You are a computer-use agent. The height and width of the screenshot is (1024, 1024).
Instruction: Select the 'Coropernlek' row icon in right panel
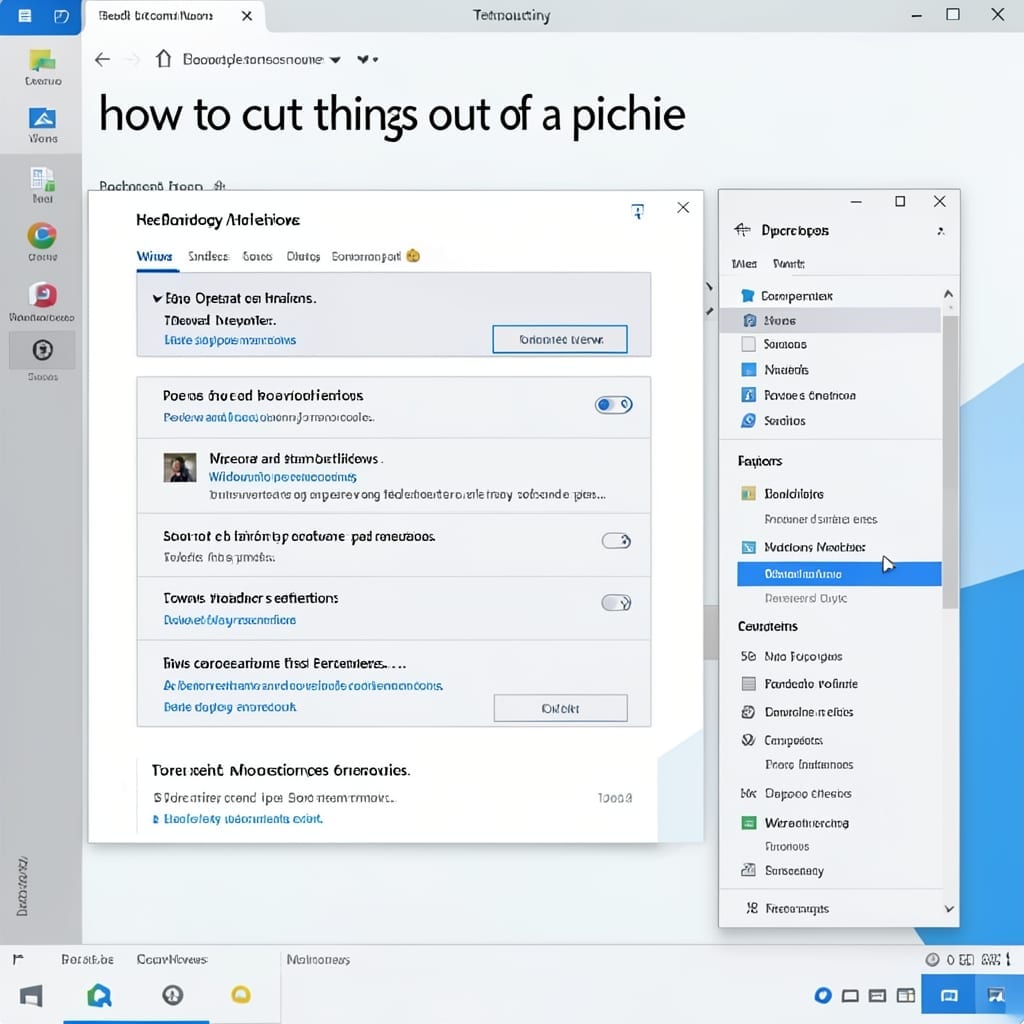point(748,296)
